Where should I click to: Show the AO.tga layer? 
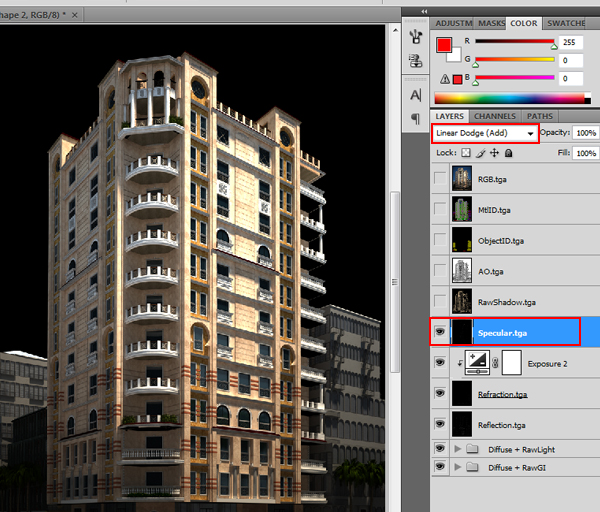click(x=440, y=271)
